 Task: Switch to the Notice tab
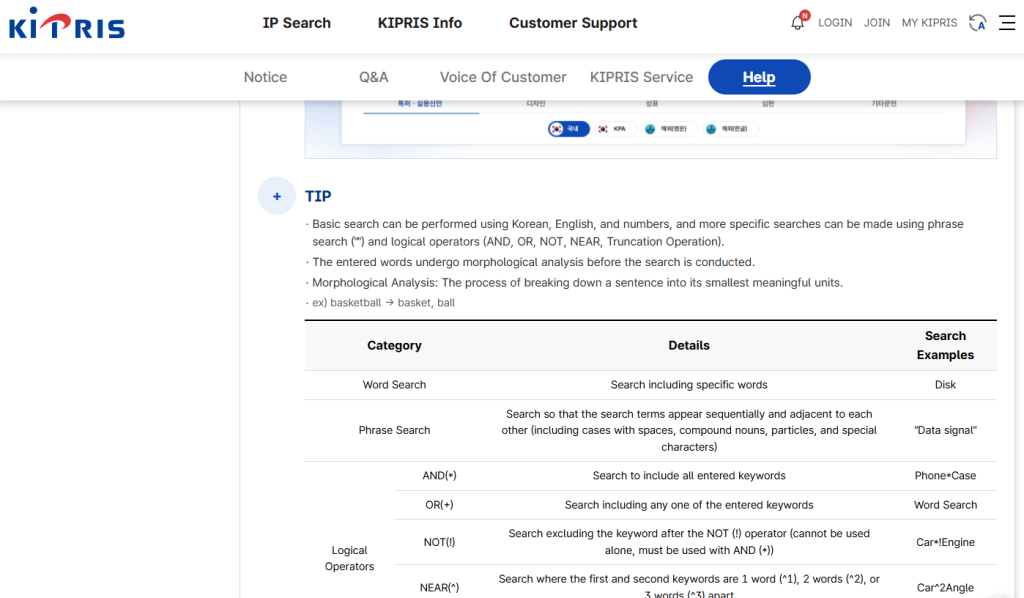(265, 77)
